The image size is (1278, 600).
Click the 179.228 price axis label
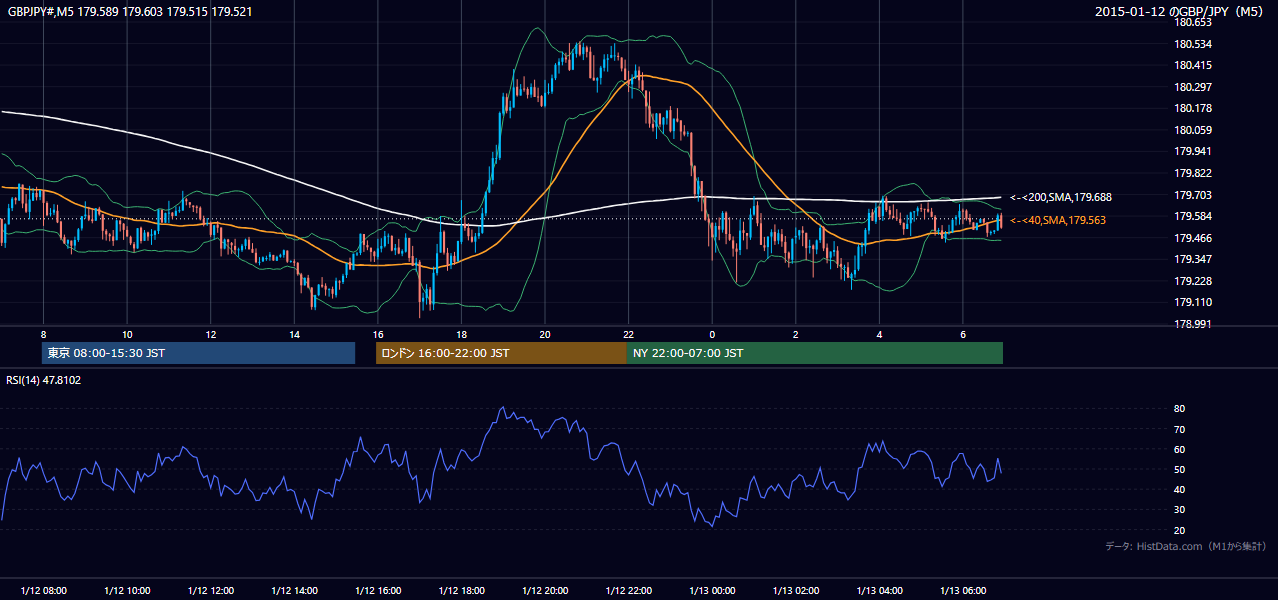click(1194, 281)
